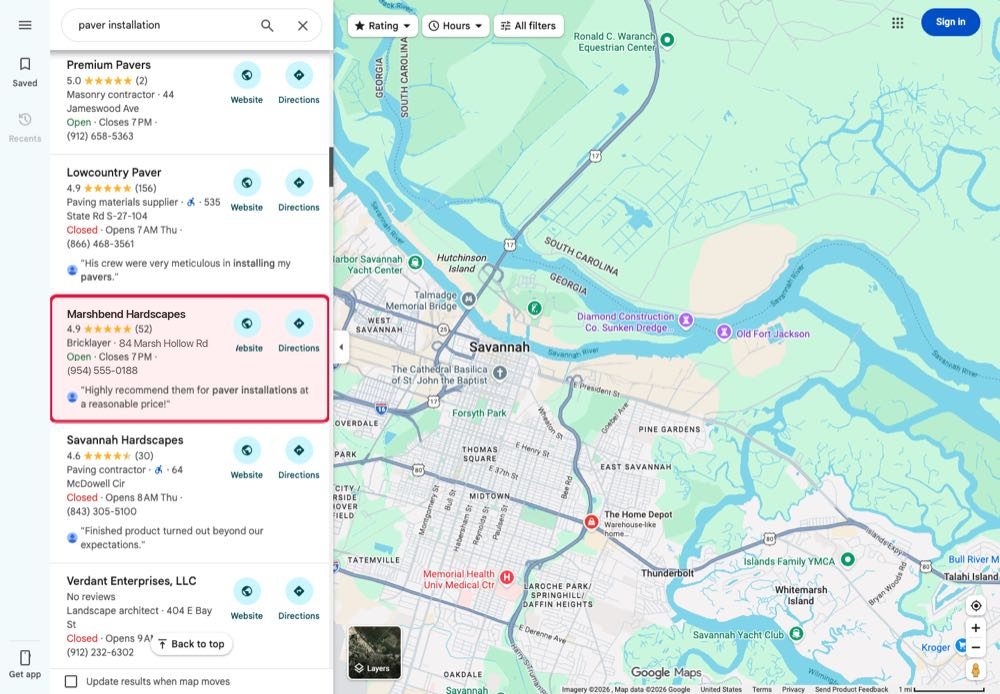Click Cathedral Basilica of St. John pin
Screen dimensions: 1000x694
pyautogui.click(x=500, y=373)
